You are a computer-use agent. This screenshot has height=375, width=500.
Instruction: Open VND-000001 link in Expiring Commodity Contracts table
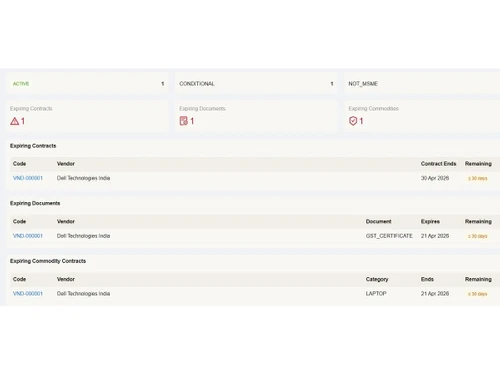[x=28, y=293]
